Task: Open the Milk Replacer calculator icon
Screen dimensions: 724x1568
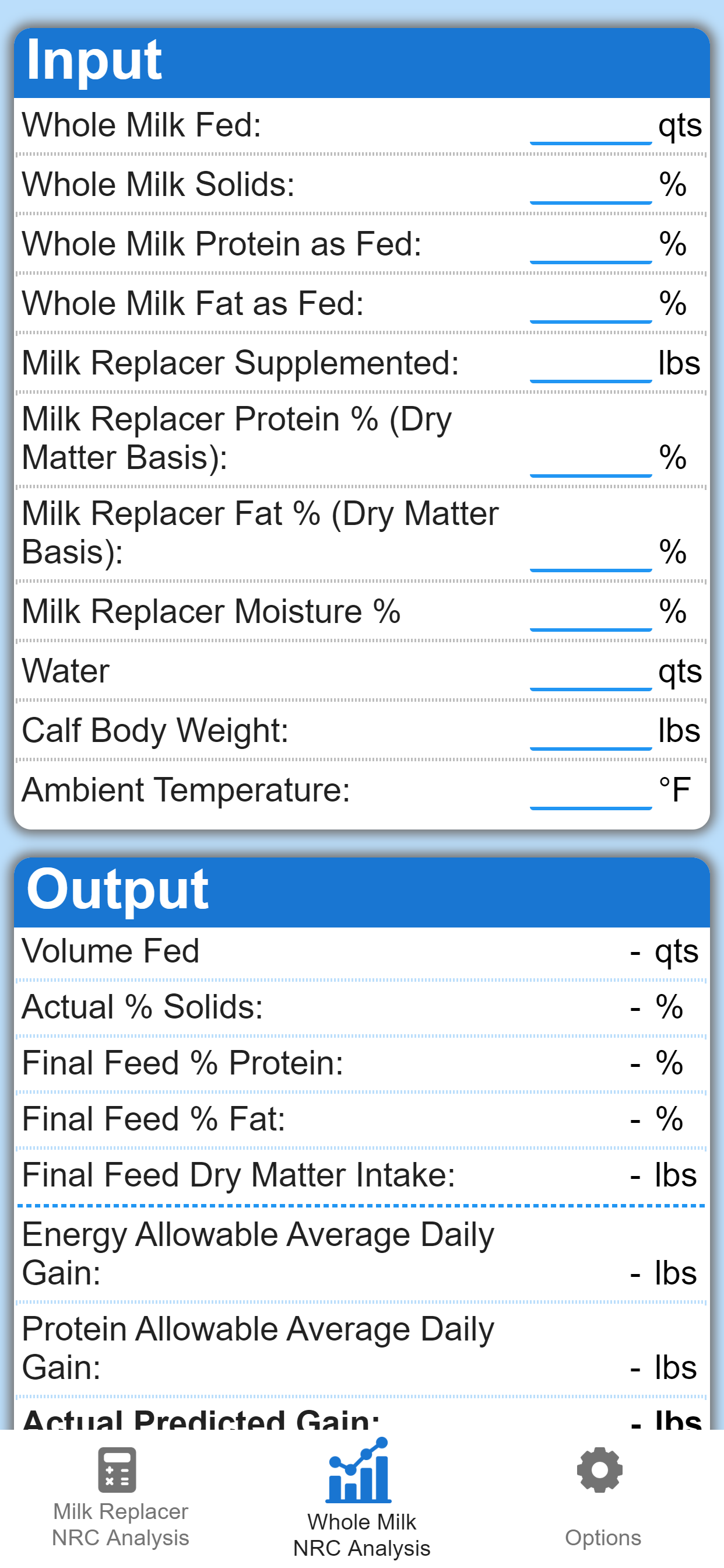Action: point(117,1469)
